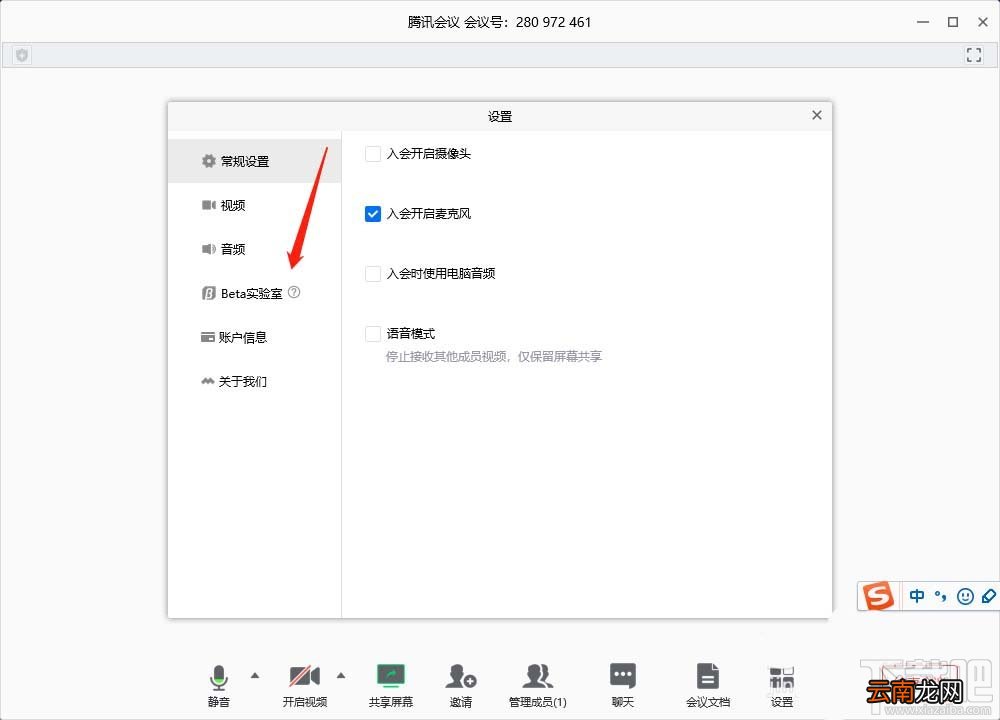
Task: Open the 关于我们 about tab
Action: coord(254,381)
